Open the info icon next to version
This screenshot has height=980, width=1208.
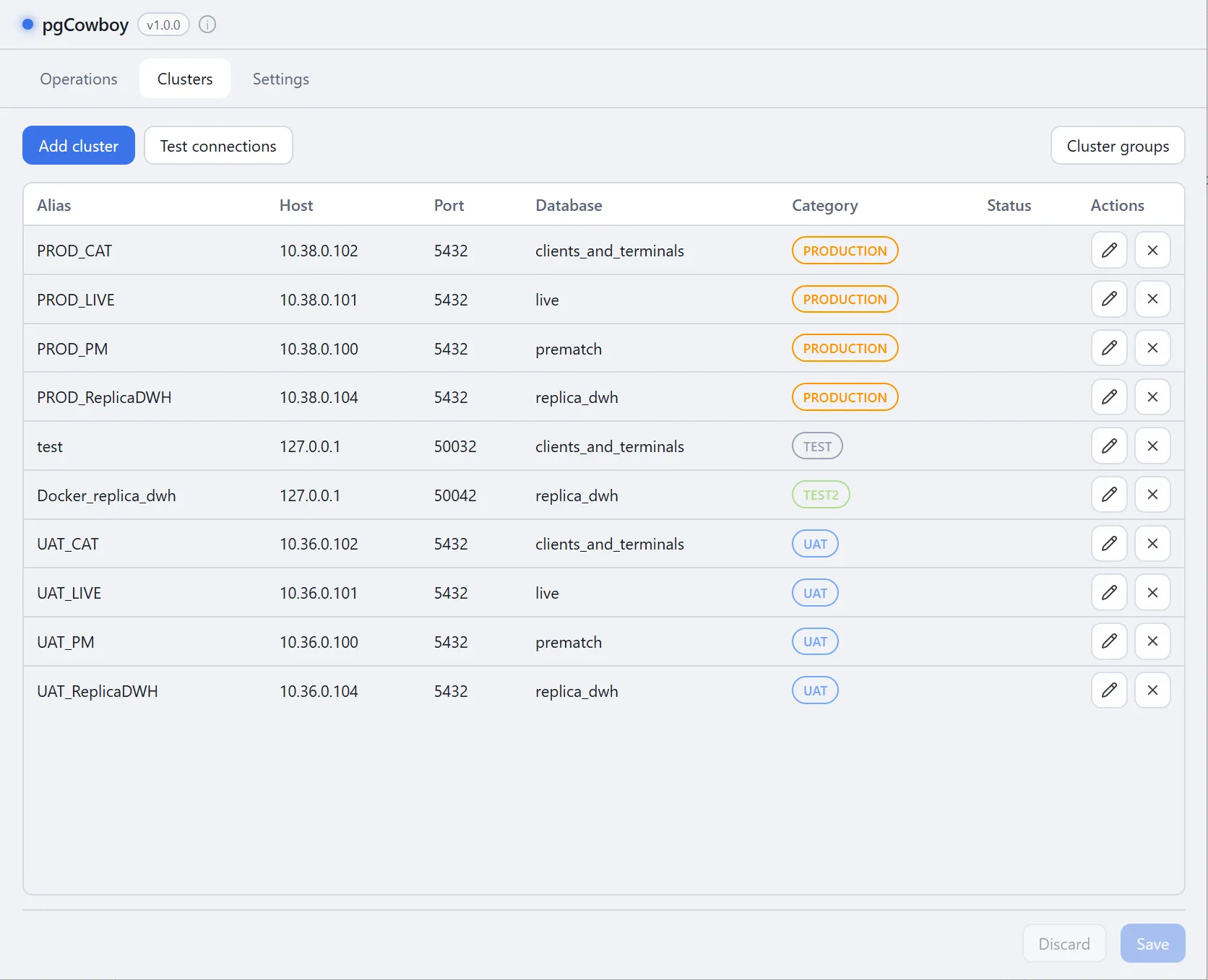tap(207, 25)
